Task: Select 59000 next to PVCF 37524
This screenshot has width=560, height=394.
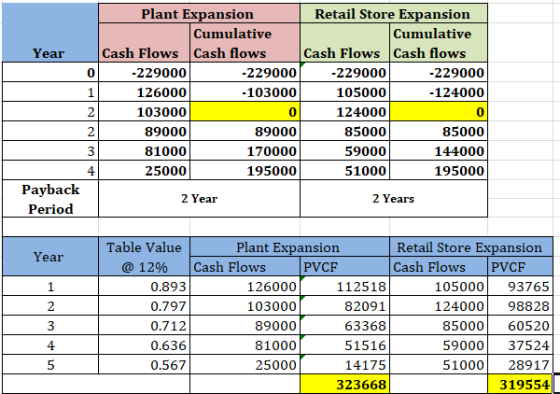Action: 438,345
